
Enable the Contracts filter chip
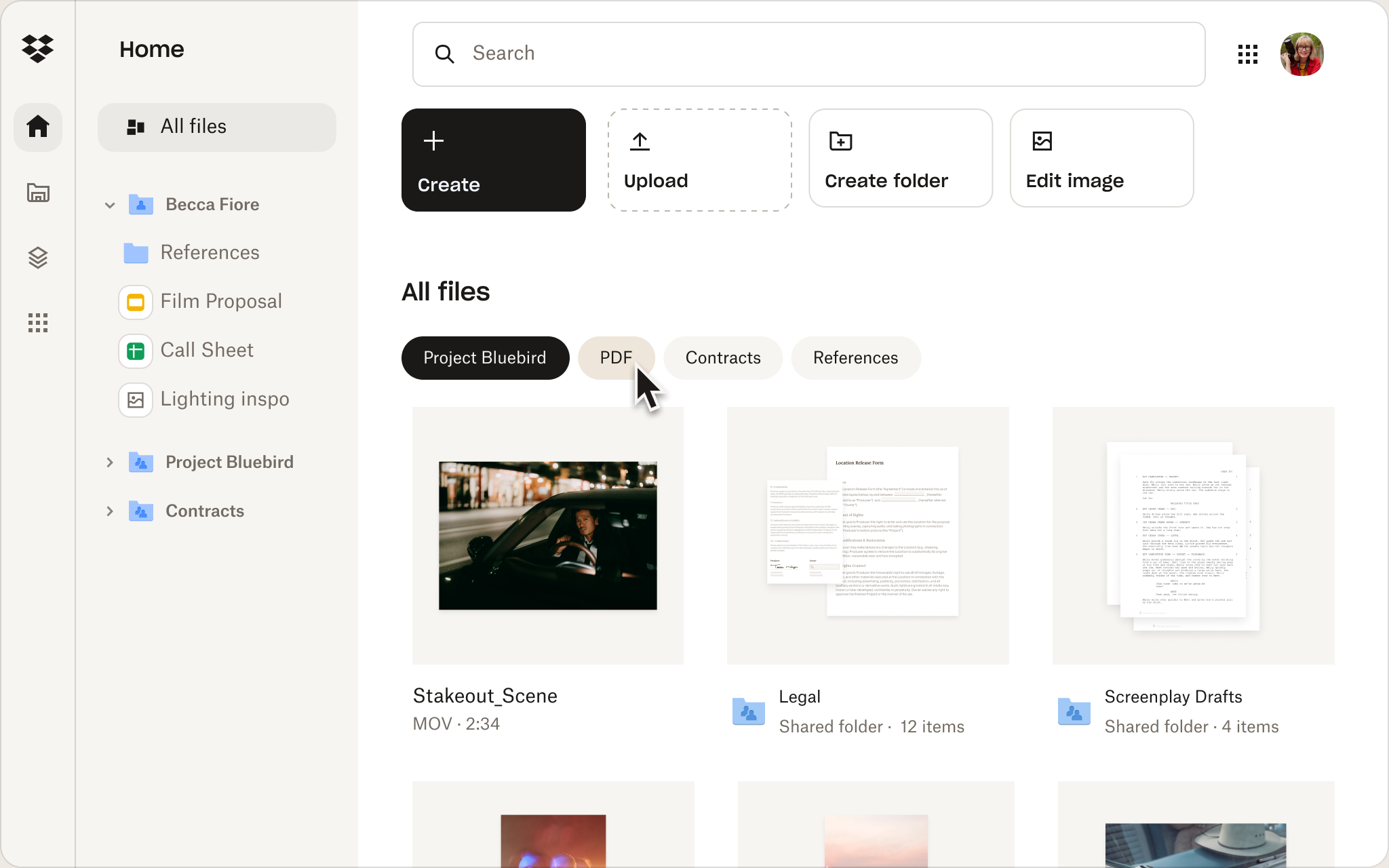point(723,357)
